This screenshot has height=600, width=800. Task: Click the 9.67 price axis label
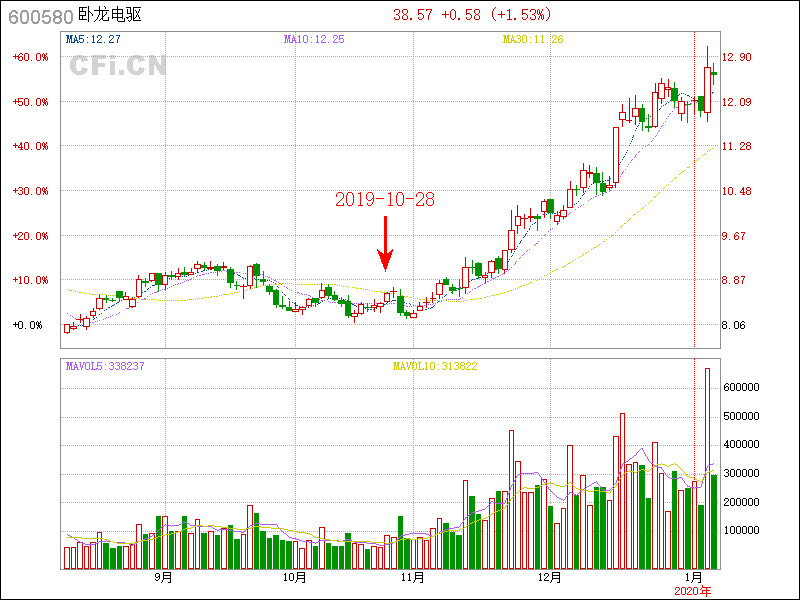[734, 236]
